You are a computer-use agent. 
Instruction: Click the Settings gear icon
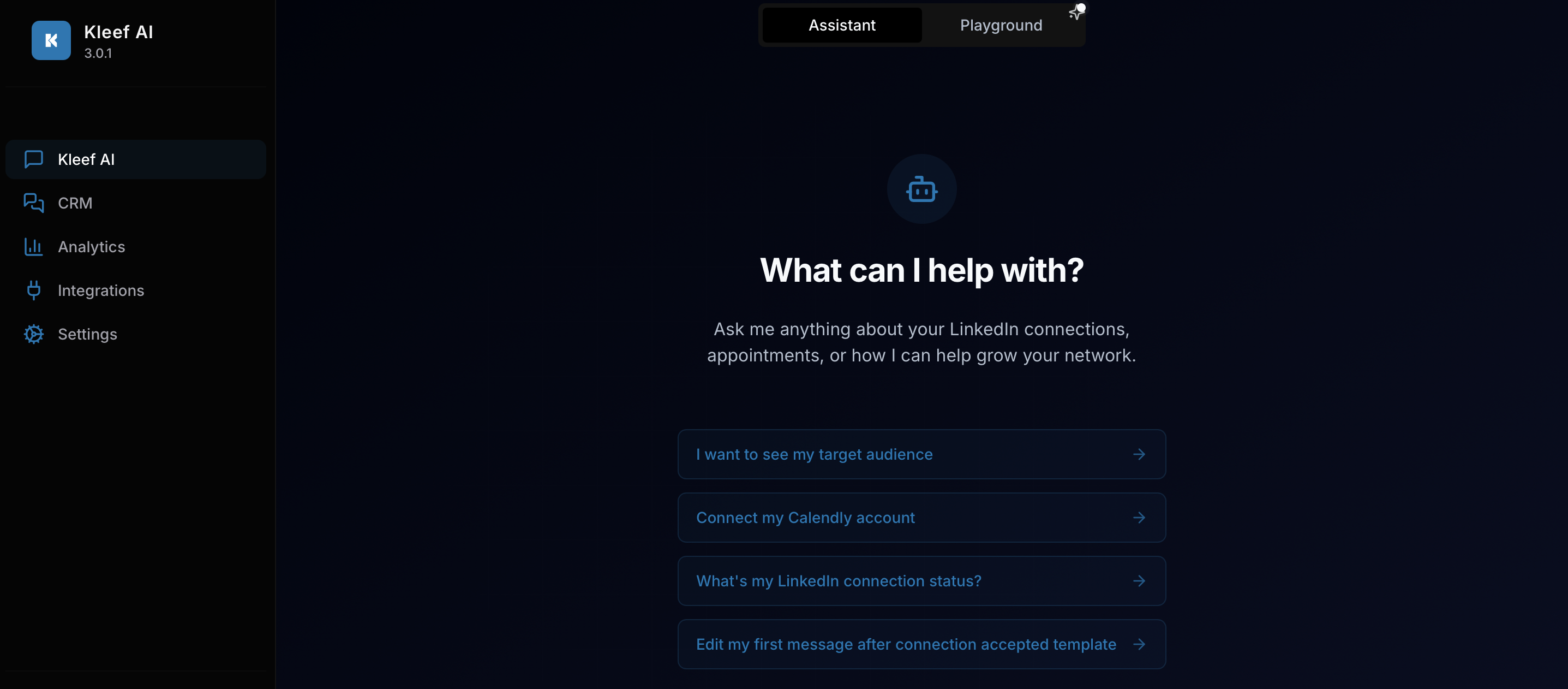pyautogui.click(x=33, y=334)
